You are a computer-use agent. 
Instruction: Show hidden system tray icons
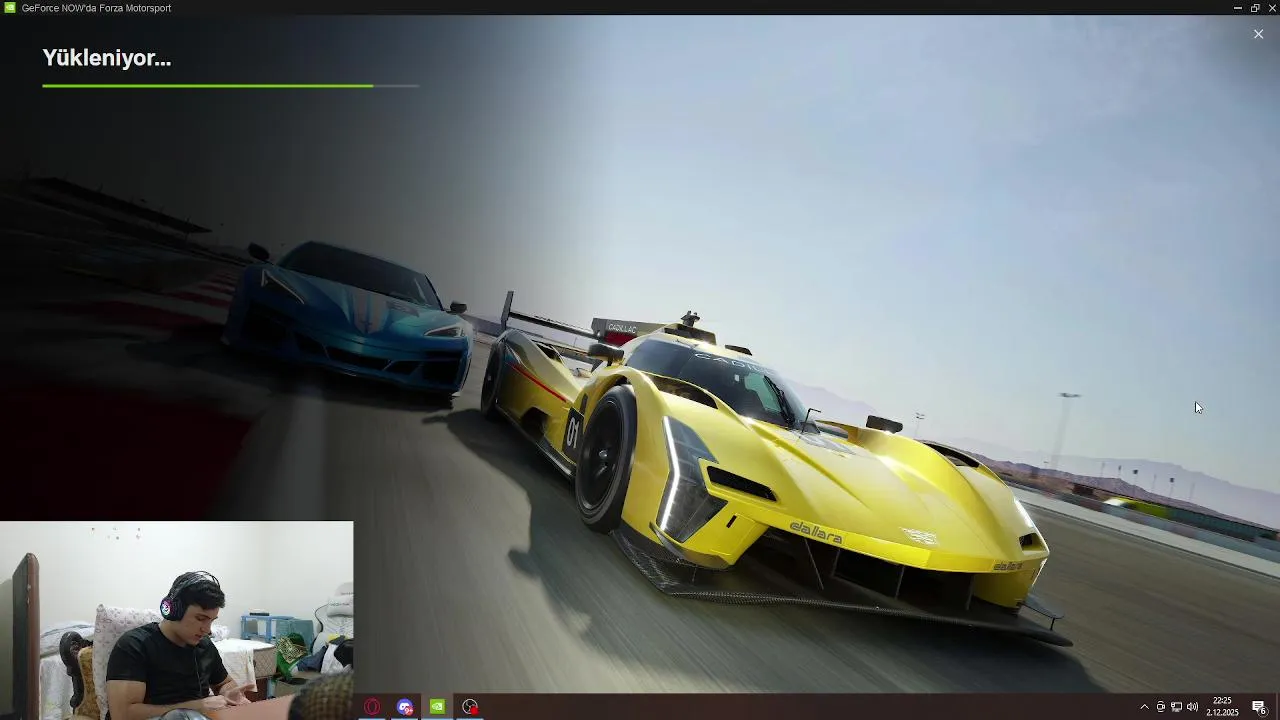[x=1144, y=707]
